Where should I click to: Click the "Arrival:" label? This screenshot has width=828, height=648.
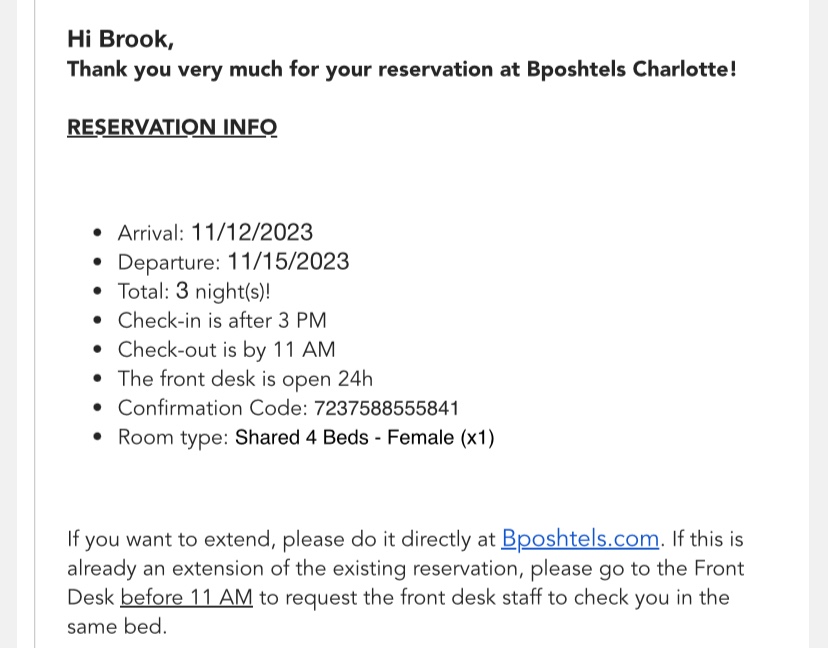coord(151,233)
